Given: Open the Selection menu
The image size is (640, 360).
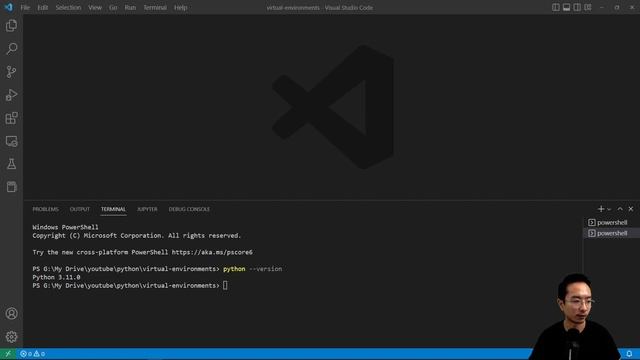Looking at the screenshot, I should [68, 7].
